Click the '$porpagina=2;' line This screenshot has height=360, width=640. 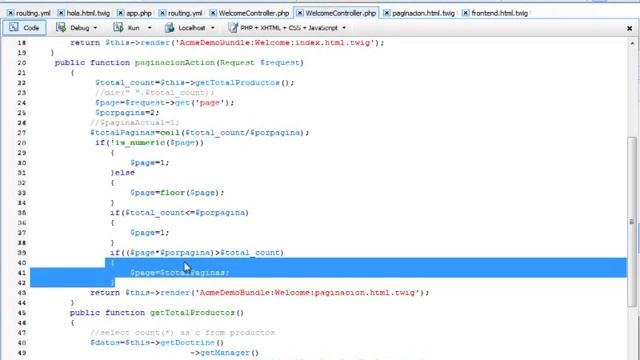click(x=127, y=113)
